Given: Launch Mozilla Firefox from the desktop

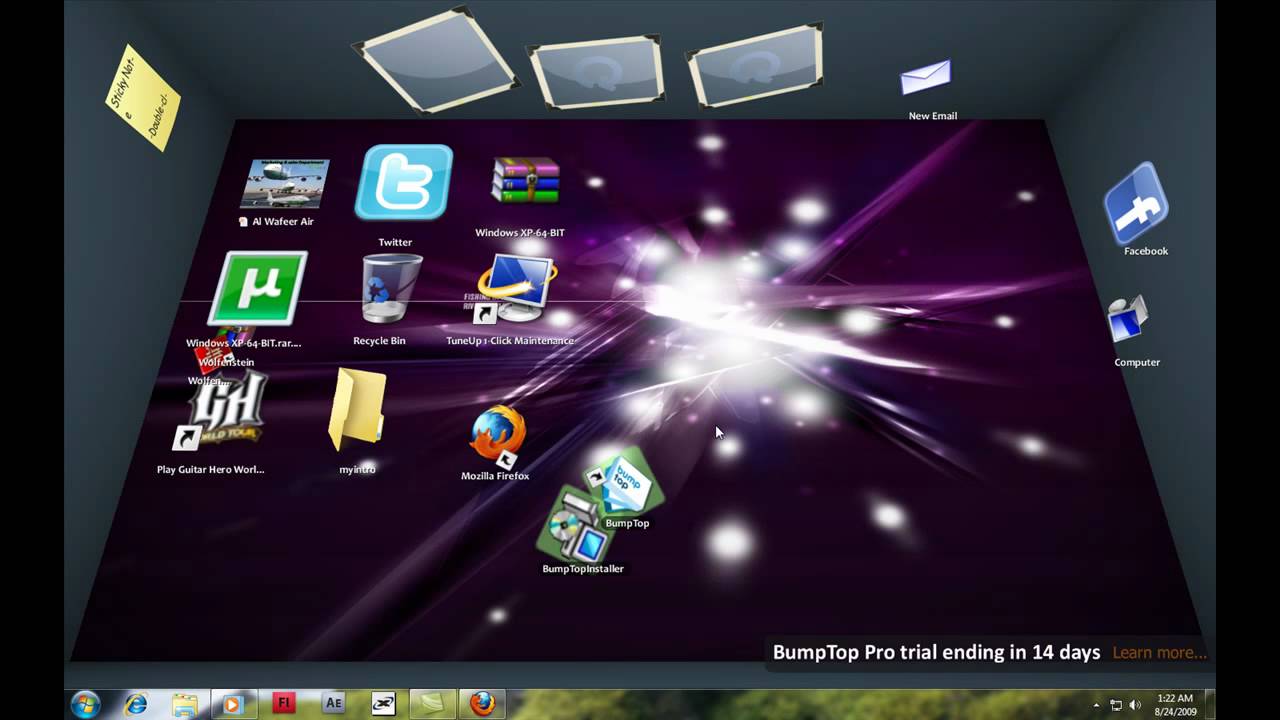Looking at the screenshot, I should click(x=497, y=435).
